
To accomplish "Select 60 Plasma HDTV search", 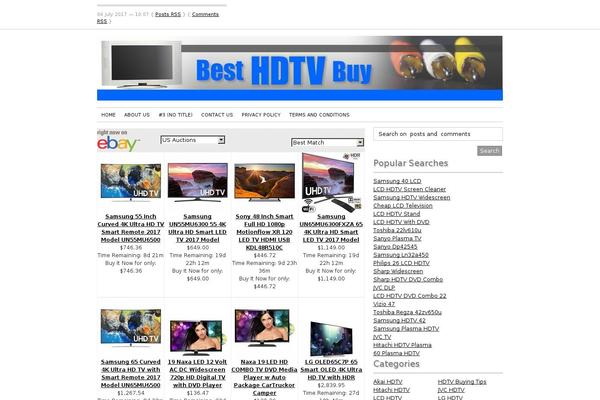I will pos(396,353).
